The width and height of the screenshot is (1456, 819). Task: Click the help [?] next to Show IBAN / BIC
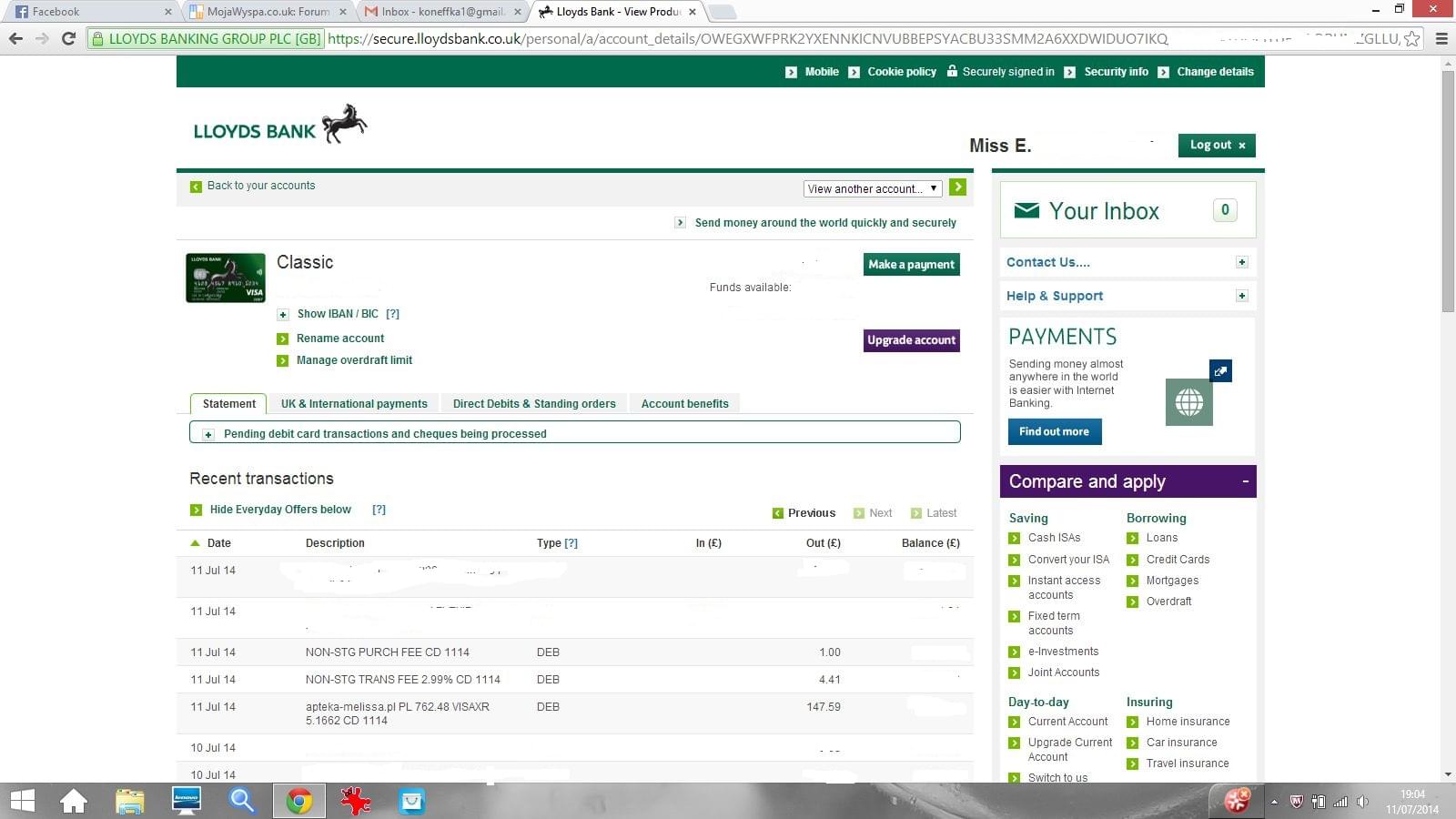392,314
